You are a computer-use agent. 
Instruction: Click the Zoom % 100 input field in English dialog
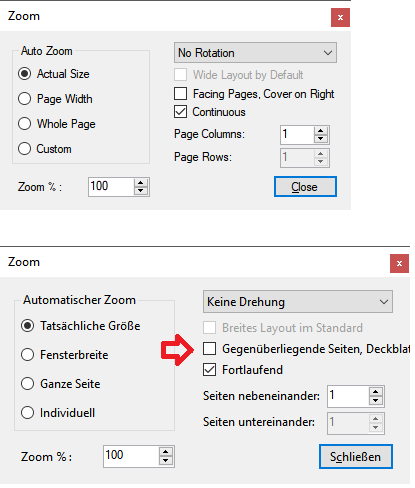point(111,187)
